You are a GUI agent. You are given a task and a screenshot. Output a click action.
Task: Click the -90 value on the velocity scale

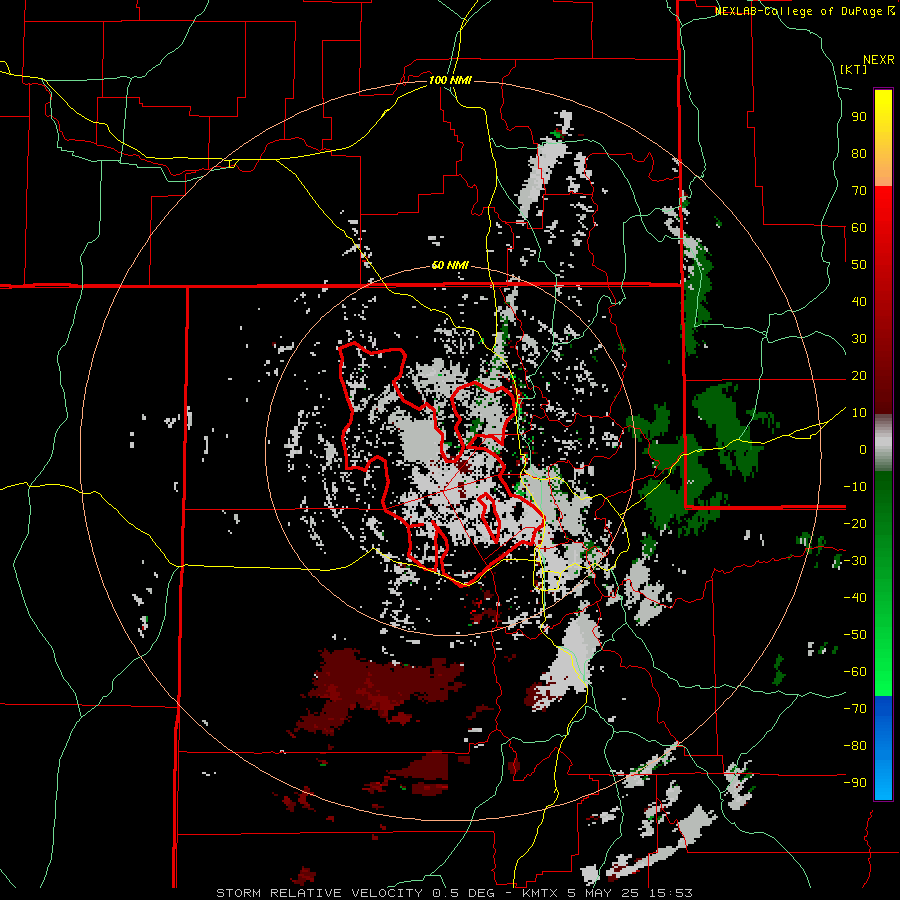(x=855, y=783)
